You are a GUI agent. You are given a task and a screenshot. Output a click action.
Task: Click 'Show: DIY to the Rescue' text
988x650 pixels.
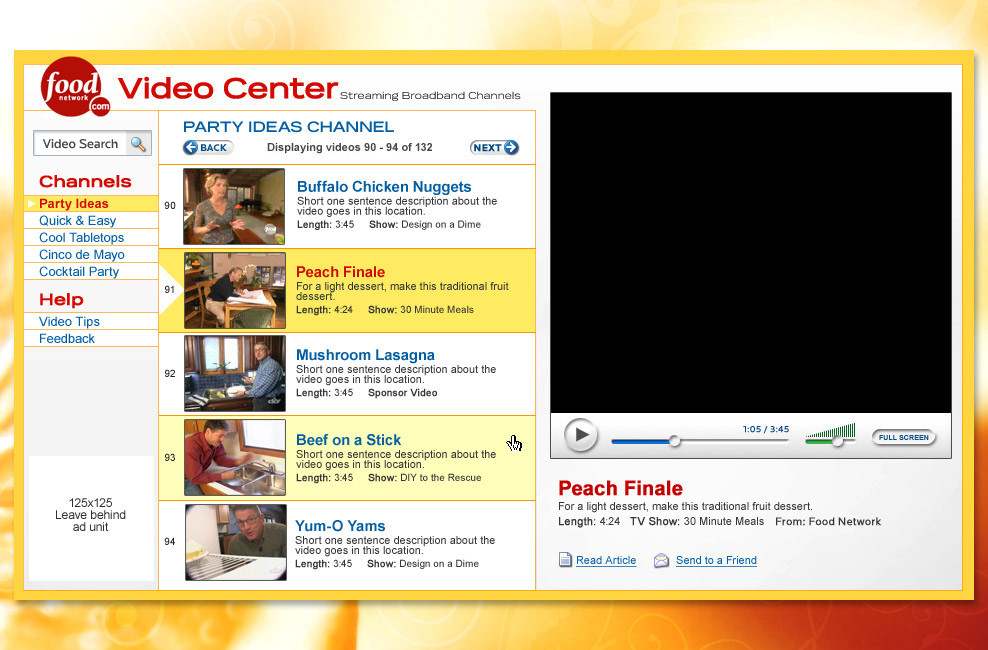[x=425, y=477]
